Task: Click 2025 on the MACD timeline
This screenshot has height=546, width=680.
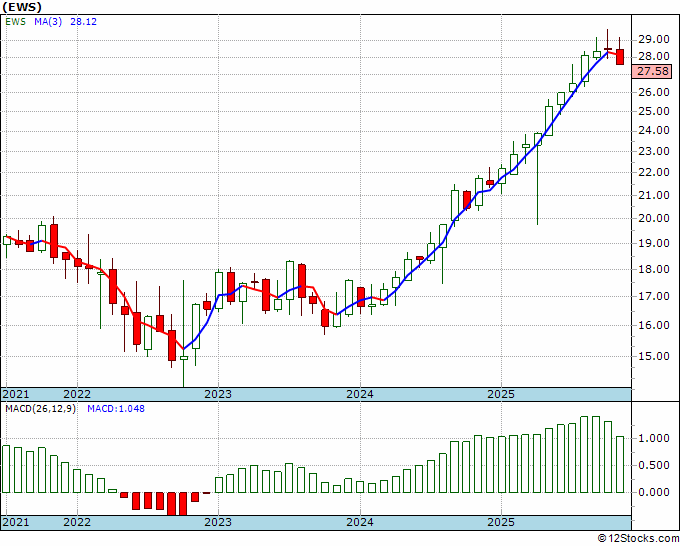Action: (501, 522)
